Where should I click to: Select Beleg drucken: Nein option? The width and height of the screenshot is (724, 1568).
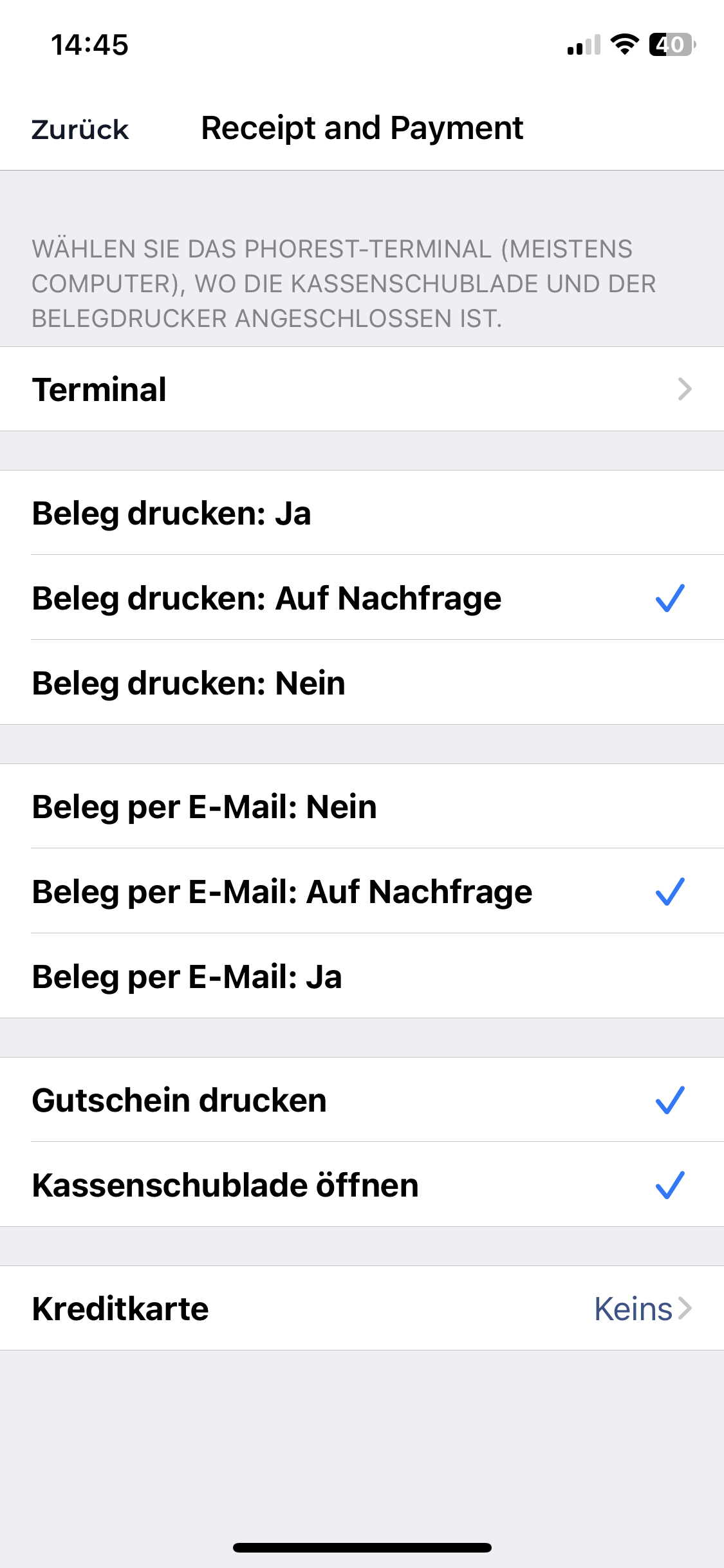click(x=362, y=682)
